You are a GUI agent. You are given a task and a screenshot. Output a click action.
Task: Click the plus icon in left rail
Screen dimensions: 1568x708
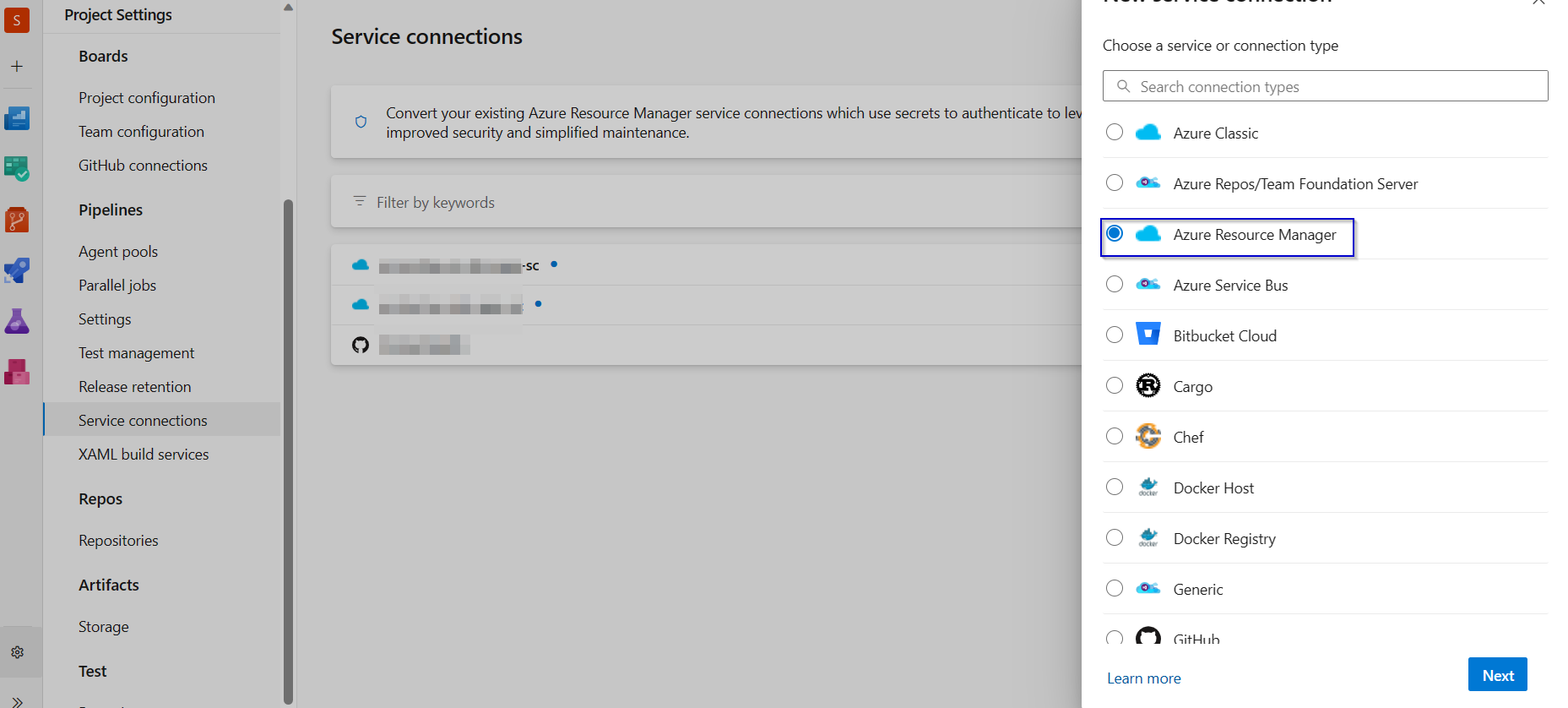click(x=17, y=66)
